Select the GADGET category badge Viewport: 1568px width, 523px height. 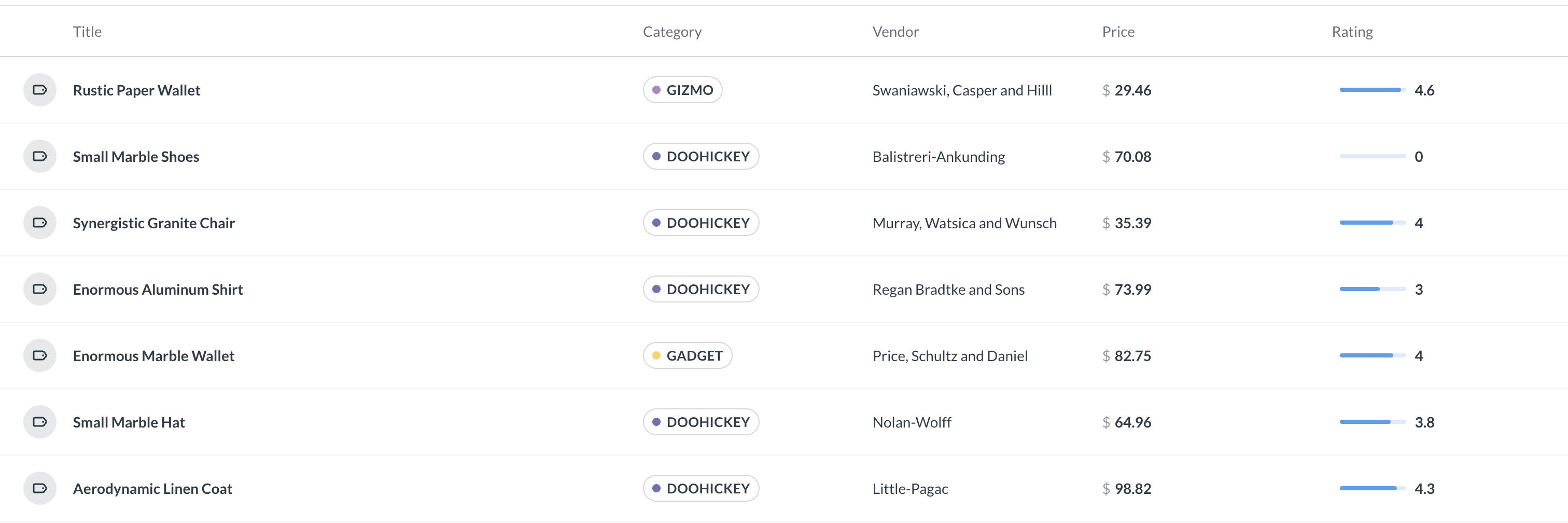tap(687, 355)
